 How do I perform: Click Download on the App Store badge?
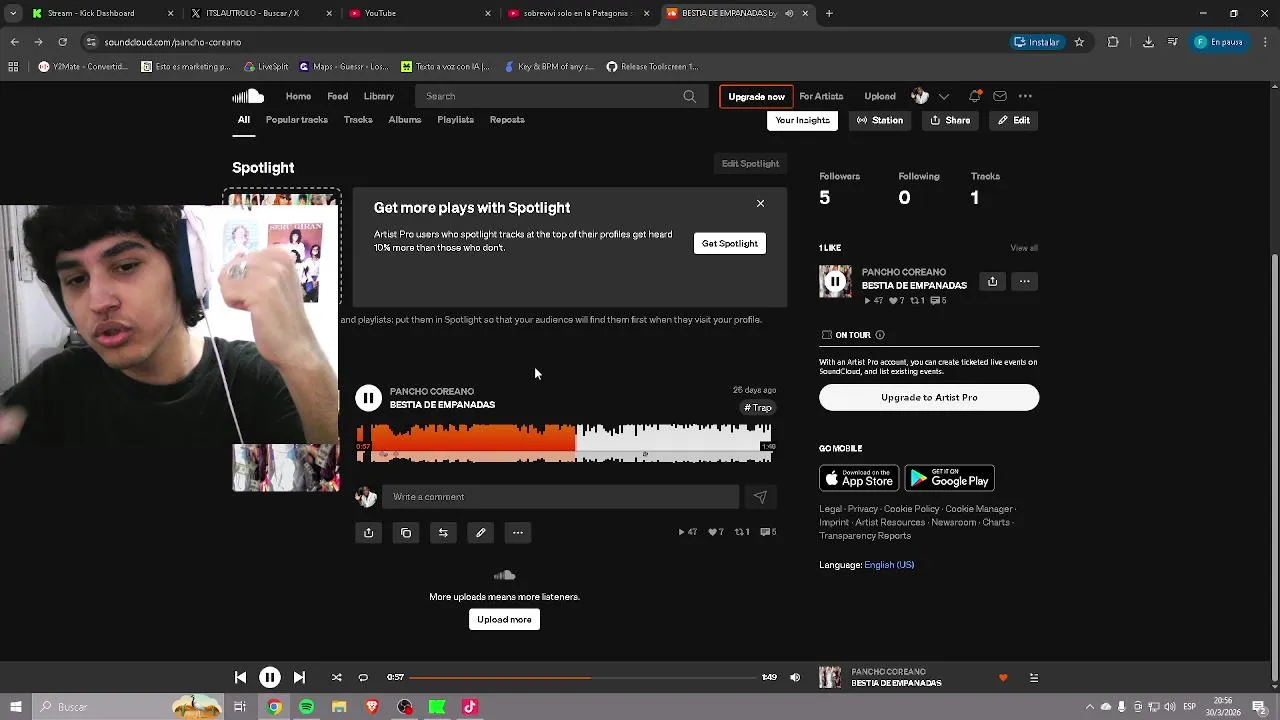pos(859,478)
